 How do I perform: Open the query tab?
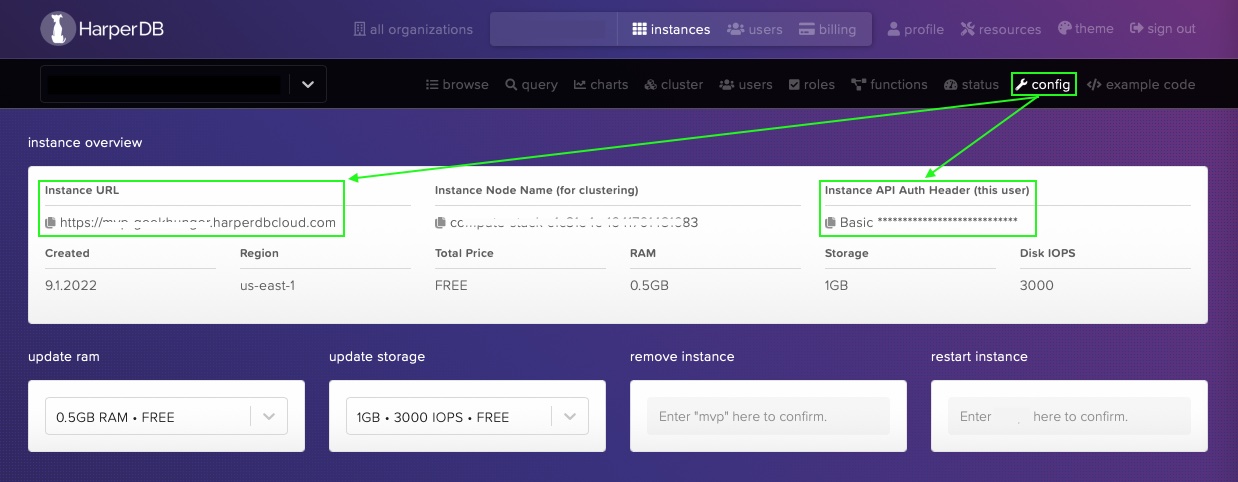[x=531, y=85]
